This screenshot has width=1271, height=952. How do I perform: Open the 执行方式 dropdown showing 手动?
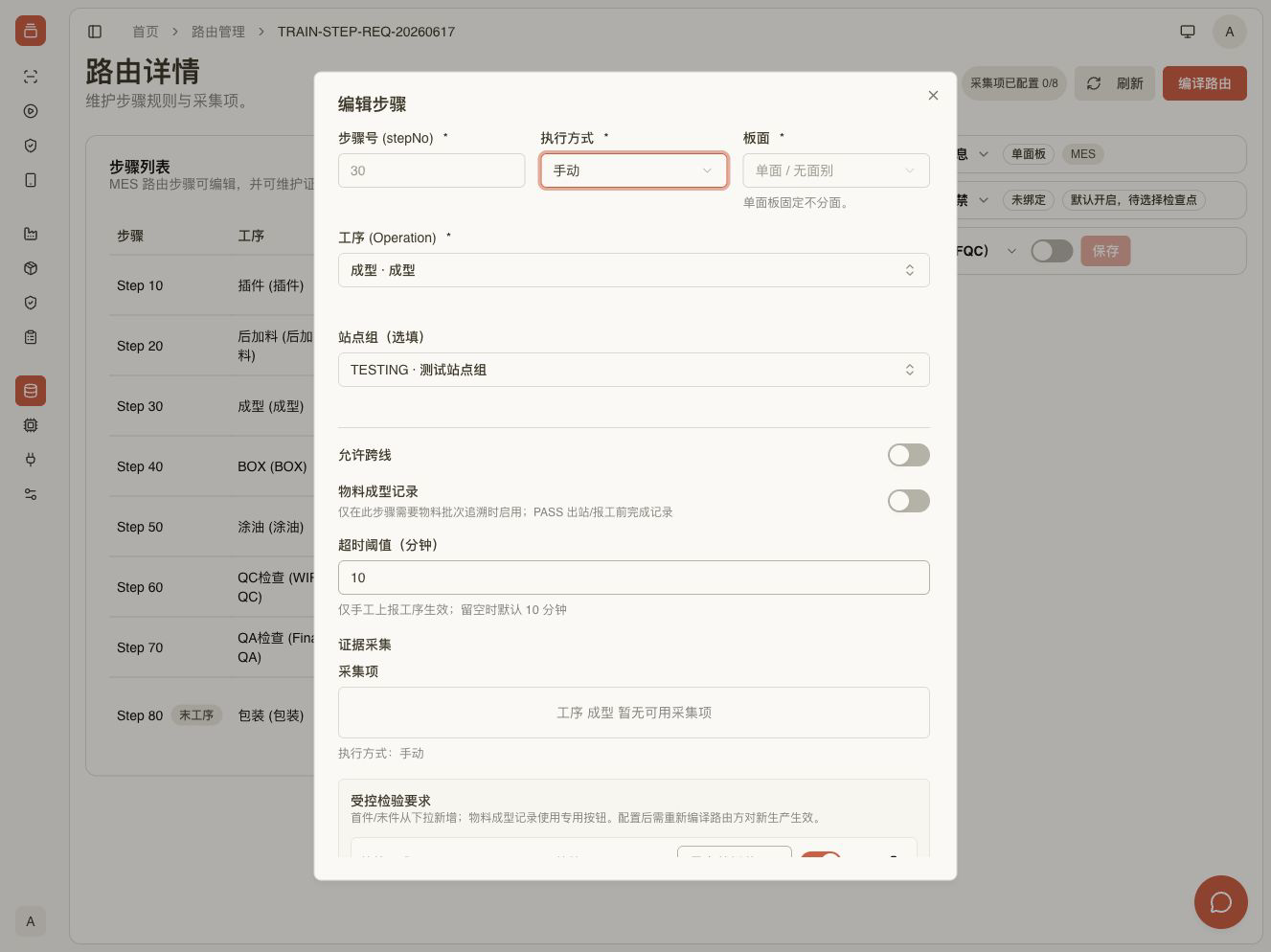[x=634, y=170]
